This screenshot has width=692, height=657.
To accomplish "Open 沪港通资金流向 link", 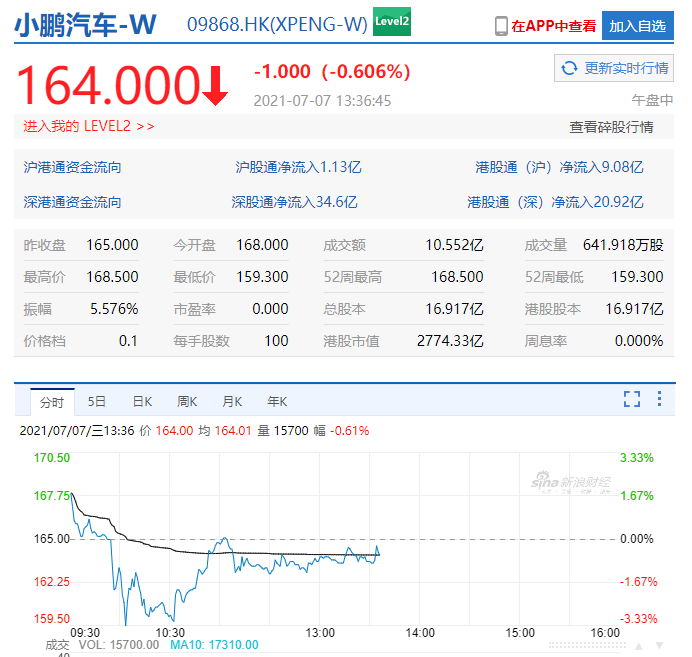I will 72,167.
